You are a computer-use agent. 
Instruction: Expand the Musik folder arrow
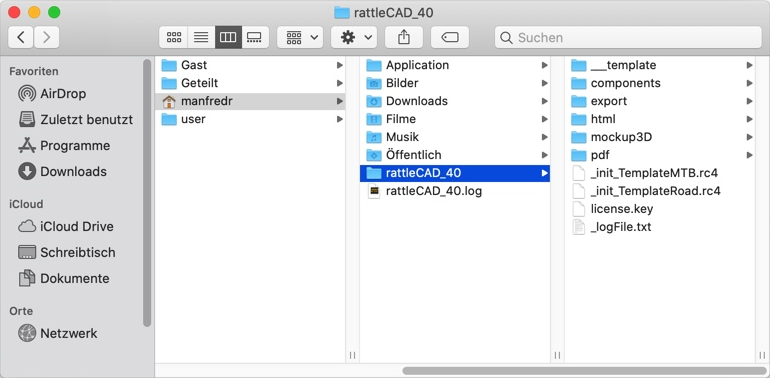tap(545, 137)
